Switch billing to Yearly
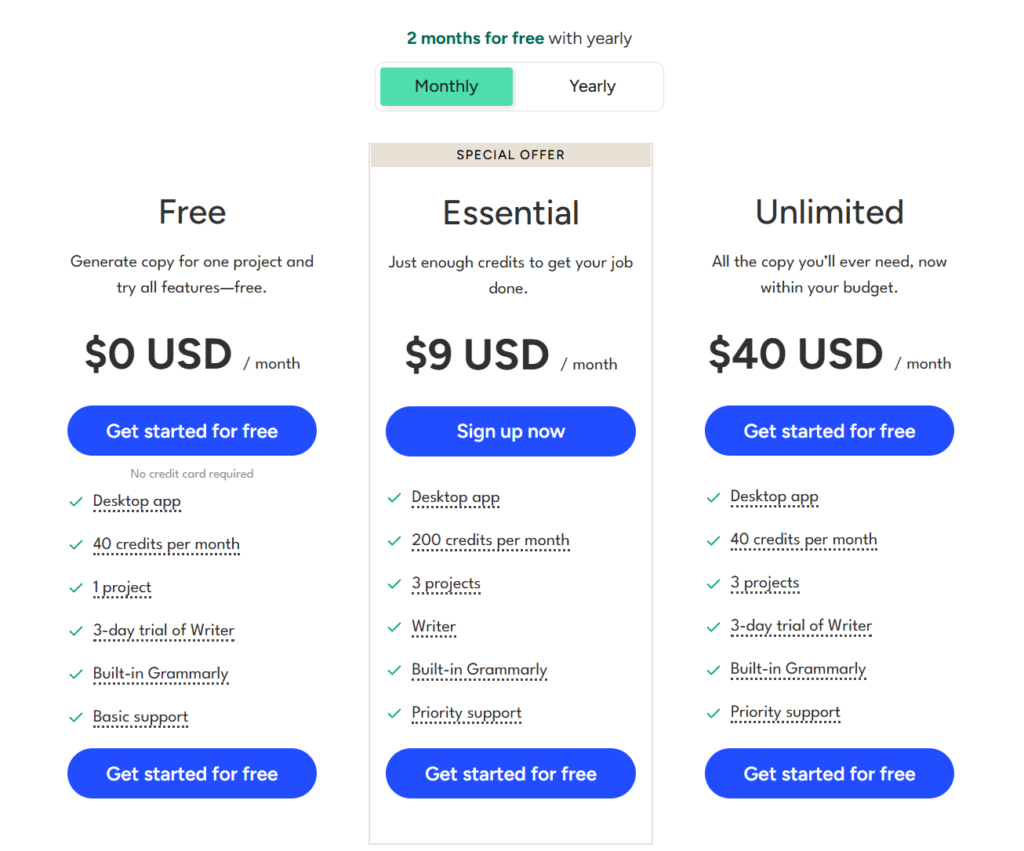Viewport: 1024px width, 851px height. pyautogui.click(x=591, y=86)
